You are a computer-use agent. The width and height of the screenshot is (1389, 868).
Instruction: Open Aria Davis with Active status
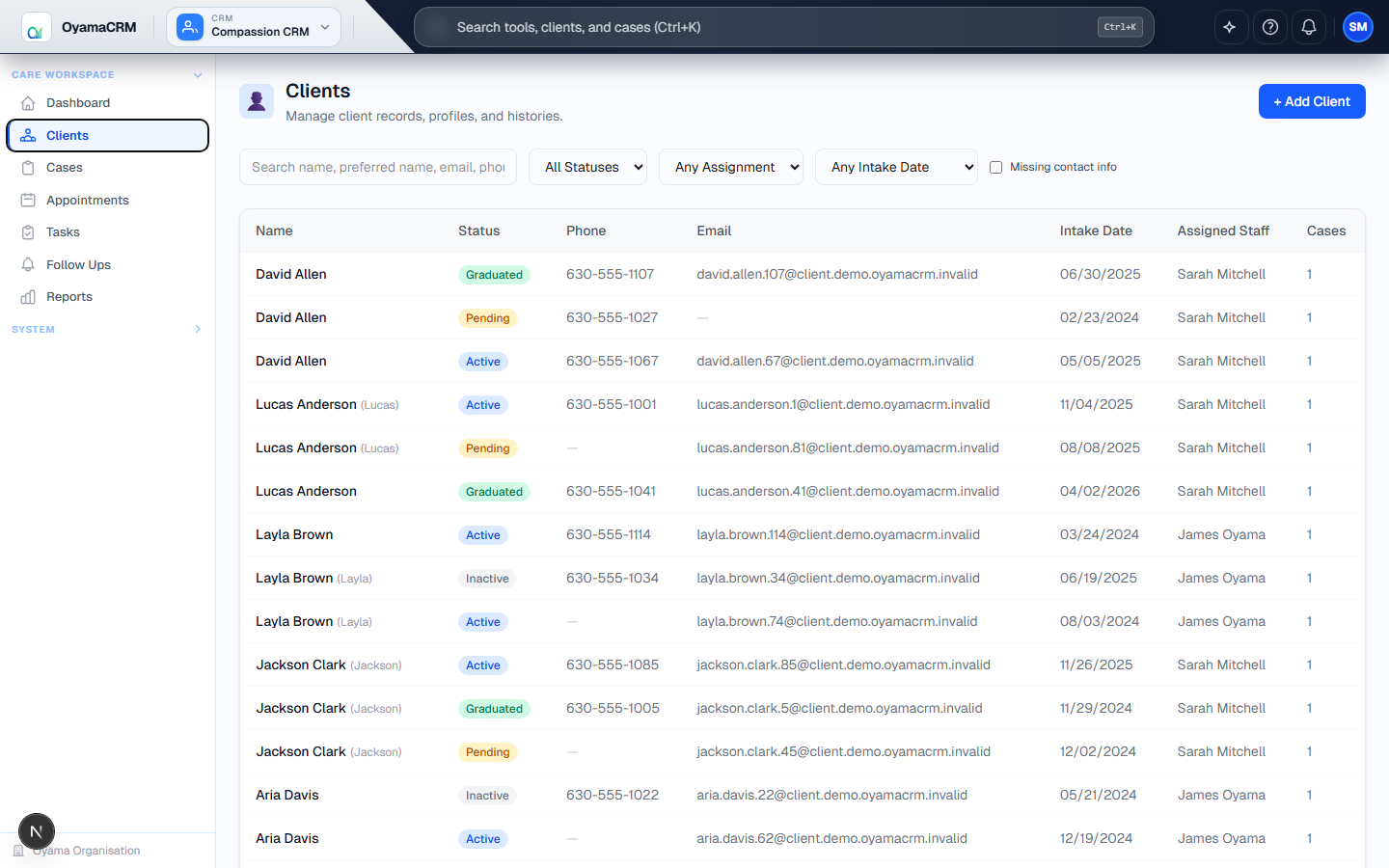287,838
